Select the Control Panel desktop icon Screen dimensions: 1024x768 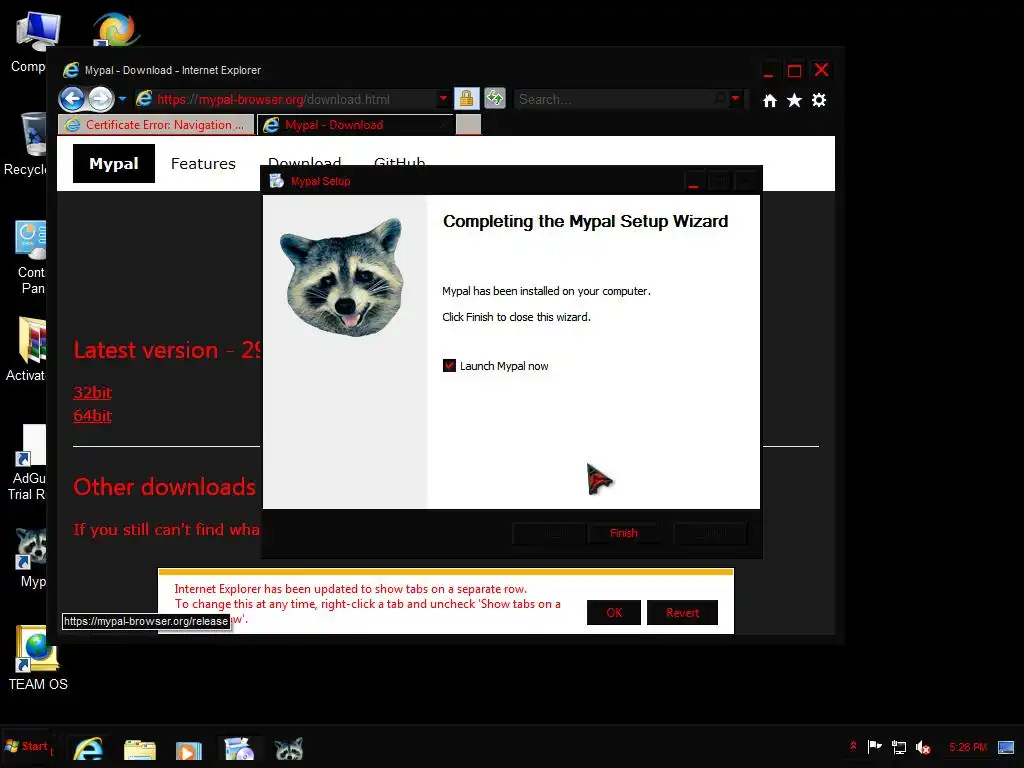pos(31,257)
